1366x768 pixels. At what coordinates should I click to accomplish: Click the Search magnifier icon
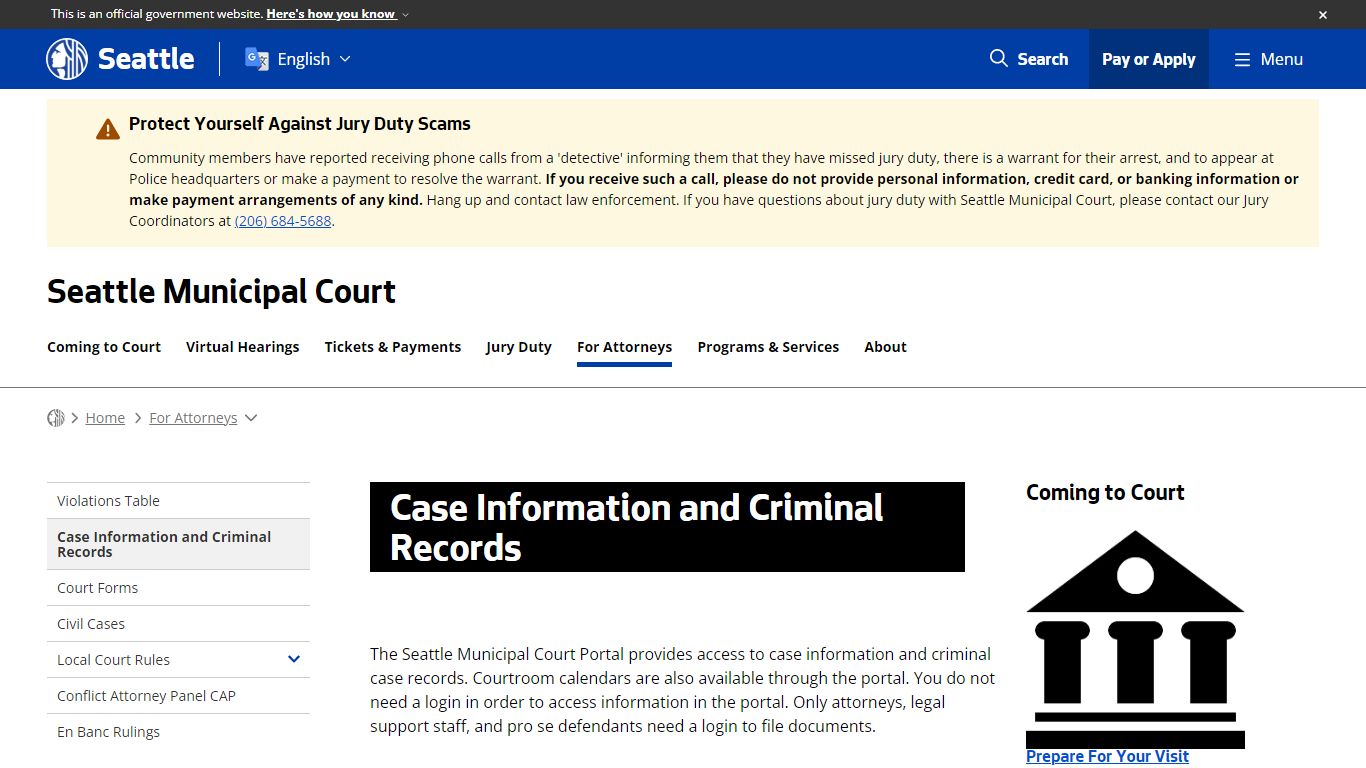(x=998, y=59)
